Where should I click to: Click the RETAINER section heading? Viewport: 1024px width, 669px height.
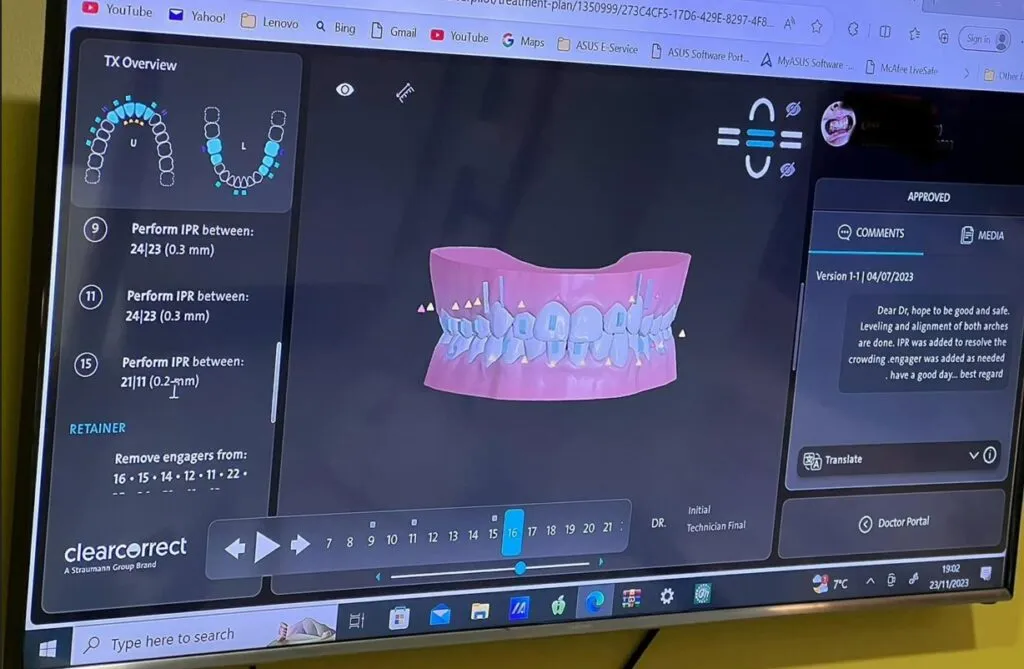pos(97,429)
